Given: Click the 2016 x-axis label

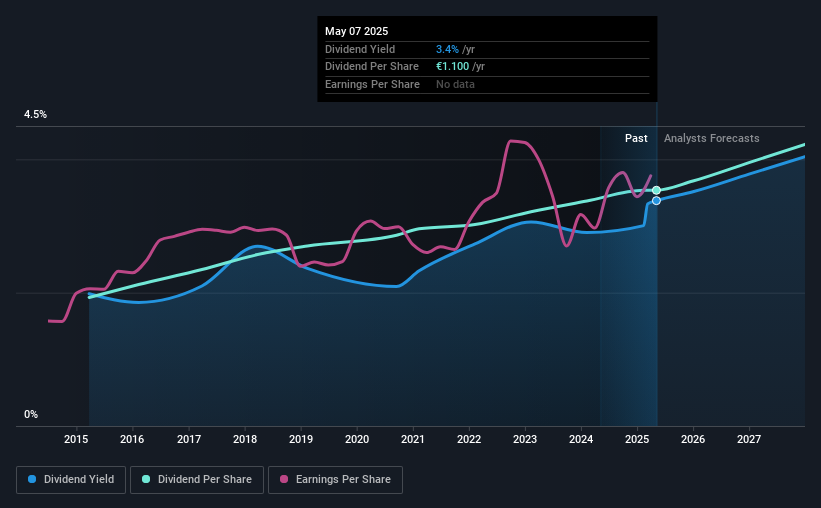Looking at the screenshot, I should (x=132, y=439).
